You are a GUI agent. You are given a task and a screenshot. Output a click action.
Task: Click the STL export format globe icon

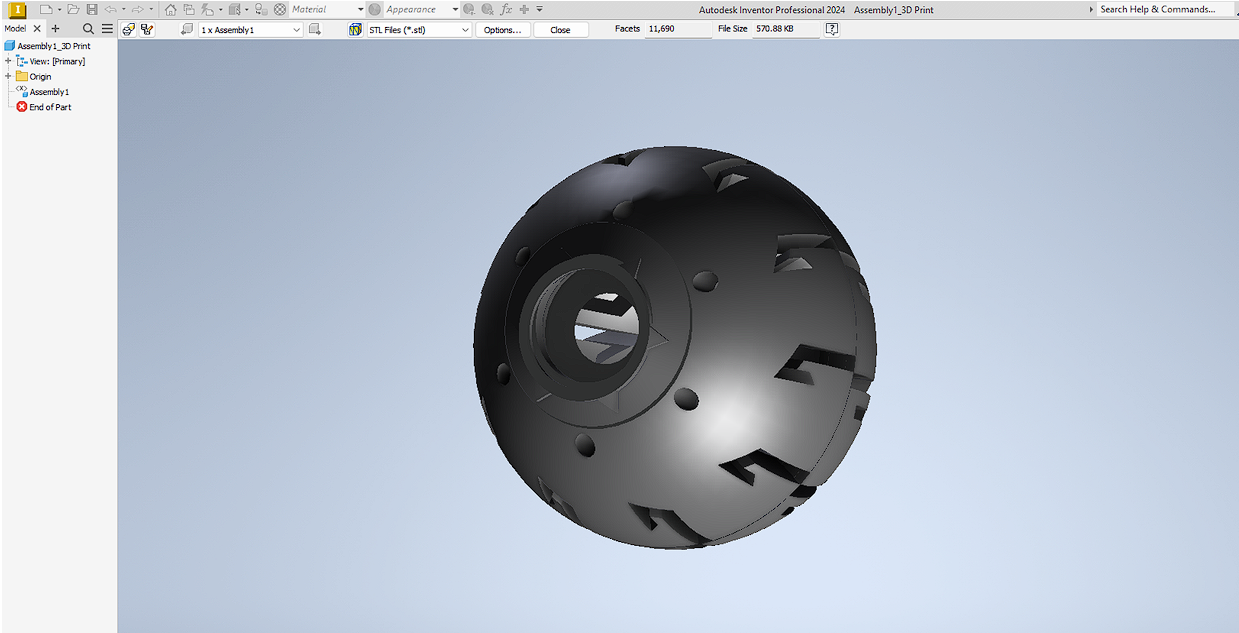(356, 29)
